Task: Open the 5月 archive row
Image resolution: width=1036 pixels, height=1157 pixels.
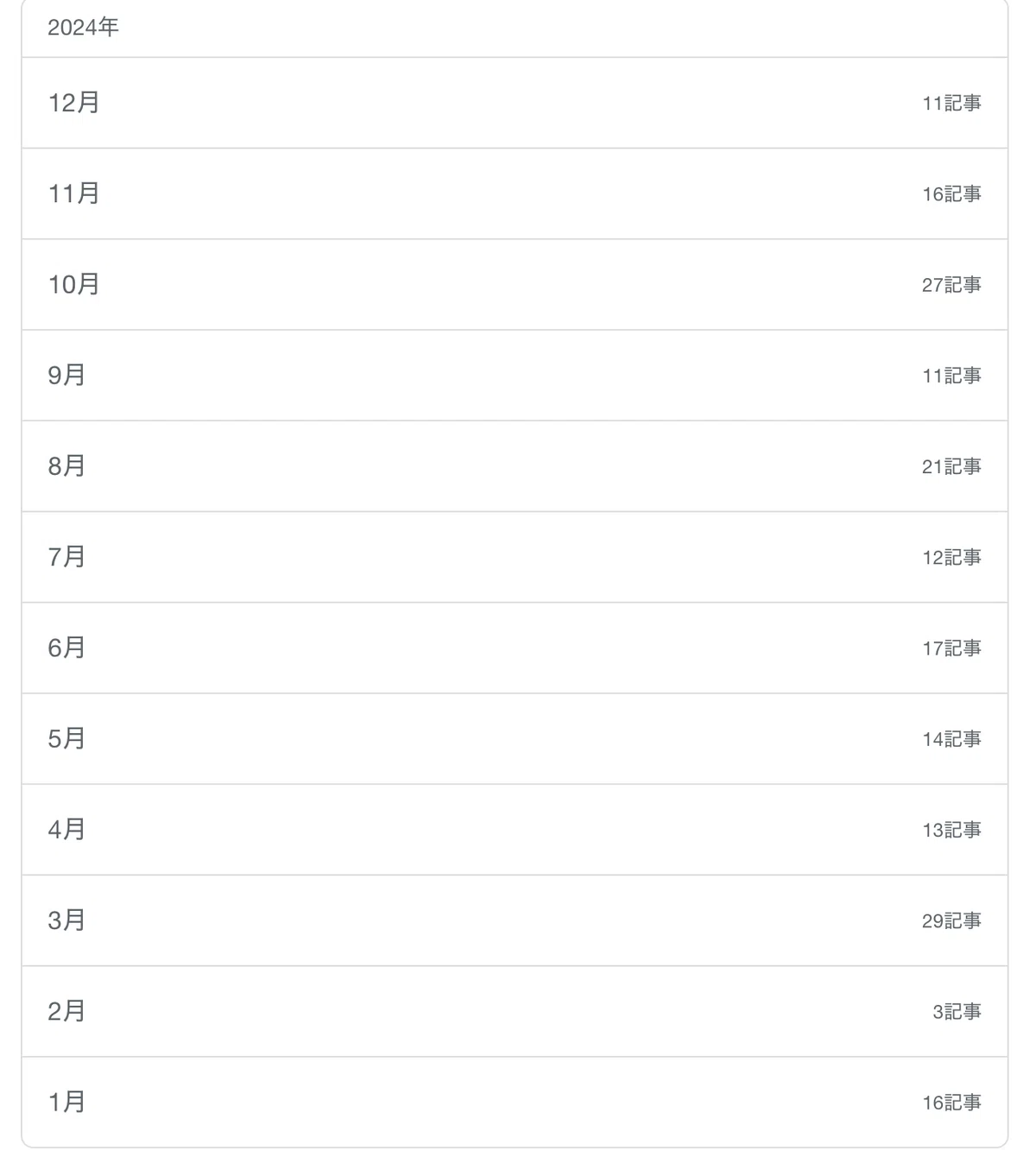Action: (515, 738)
